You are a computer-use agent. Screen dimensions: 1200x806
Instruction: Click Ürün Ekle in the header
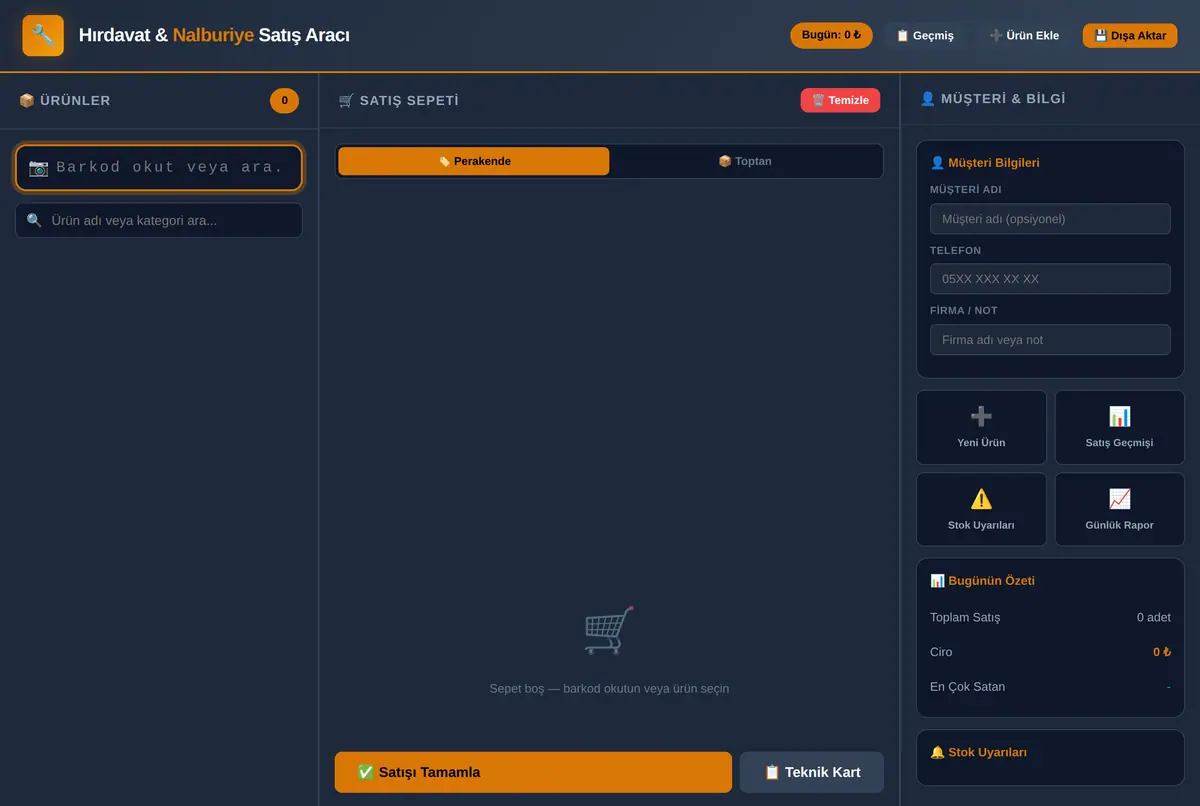pyautogui.click(x=1024, y=36)
